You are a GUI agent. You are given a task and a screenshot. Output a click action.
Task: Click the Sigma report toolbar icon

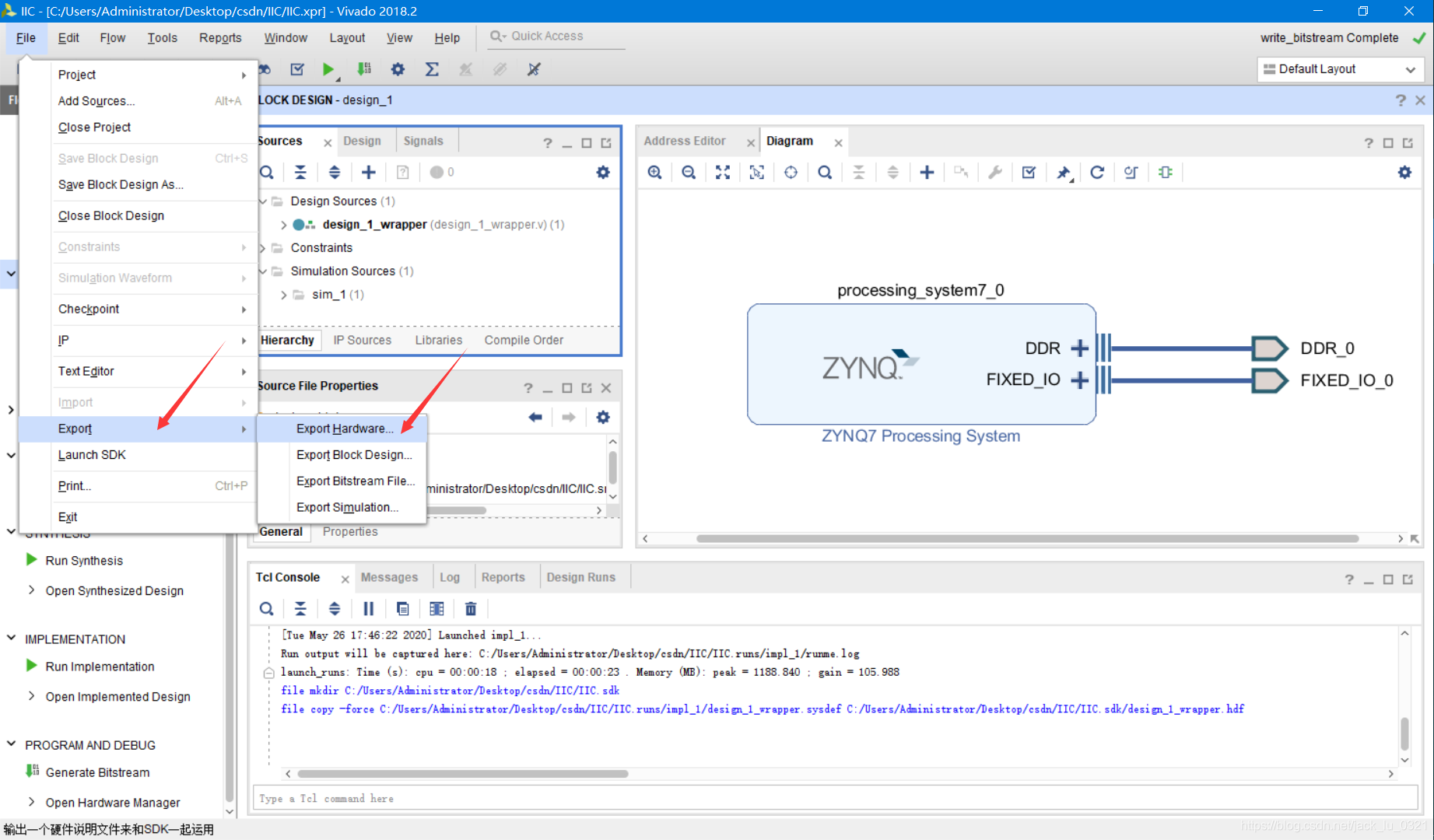pos(432,69)
